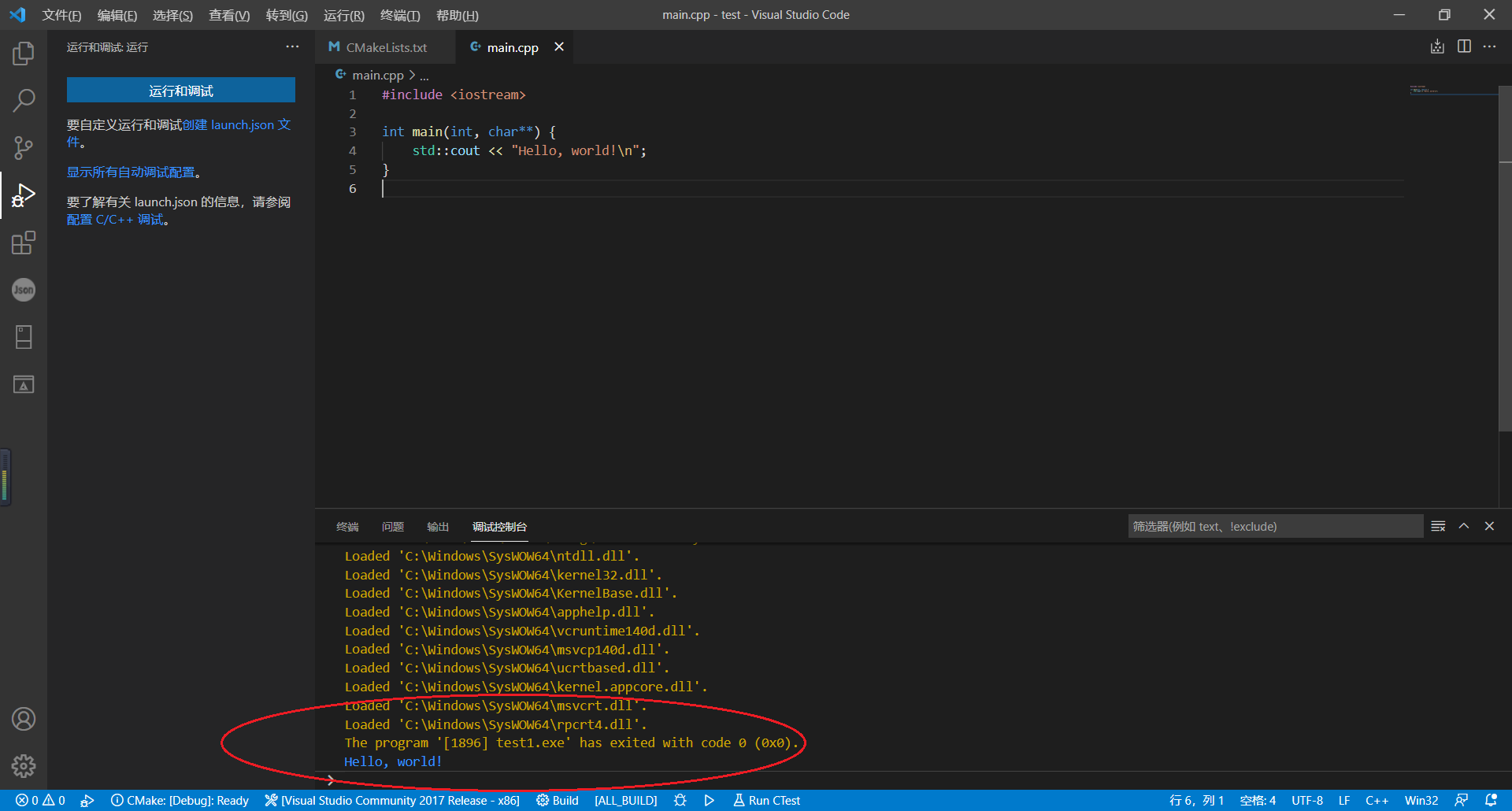
Task: Expand the breadcrumb ellipsis after main.cpp
Action: click(x=424, y=75)
